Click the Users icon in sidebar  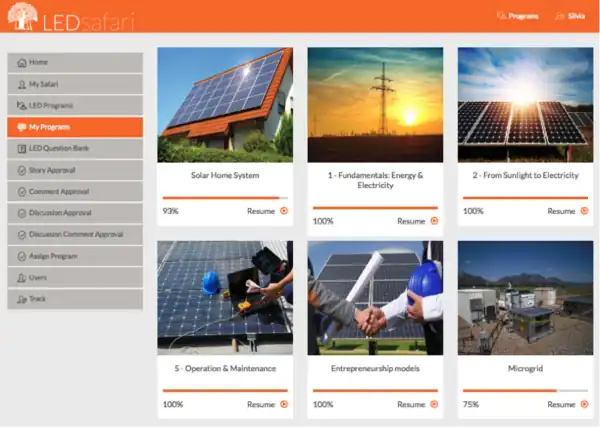22,278
